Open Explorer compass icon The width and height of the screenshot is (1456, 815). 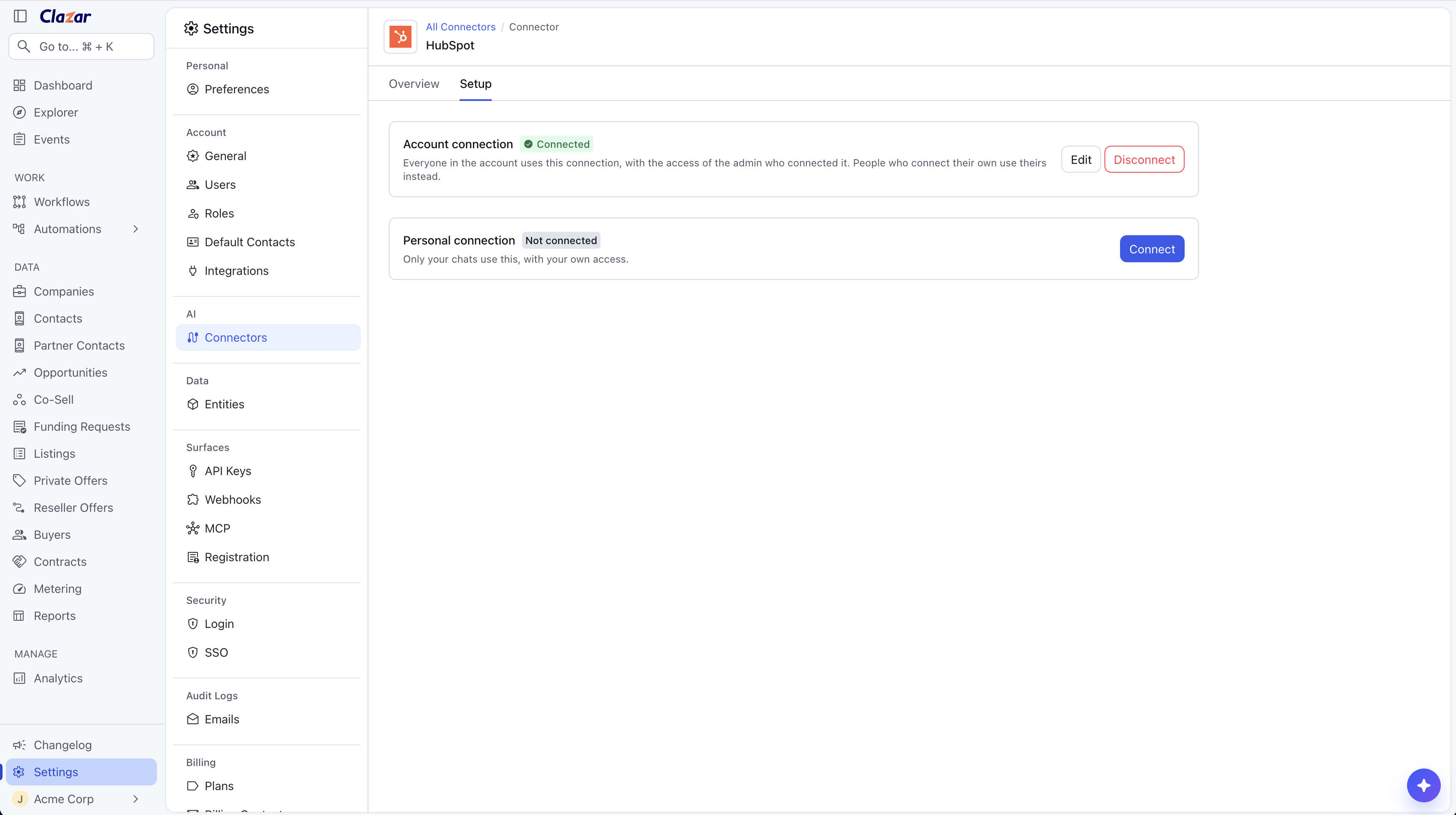tap(19, 113)
